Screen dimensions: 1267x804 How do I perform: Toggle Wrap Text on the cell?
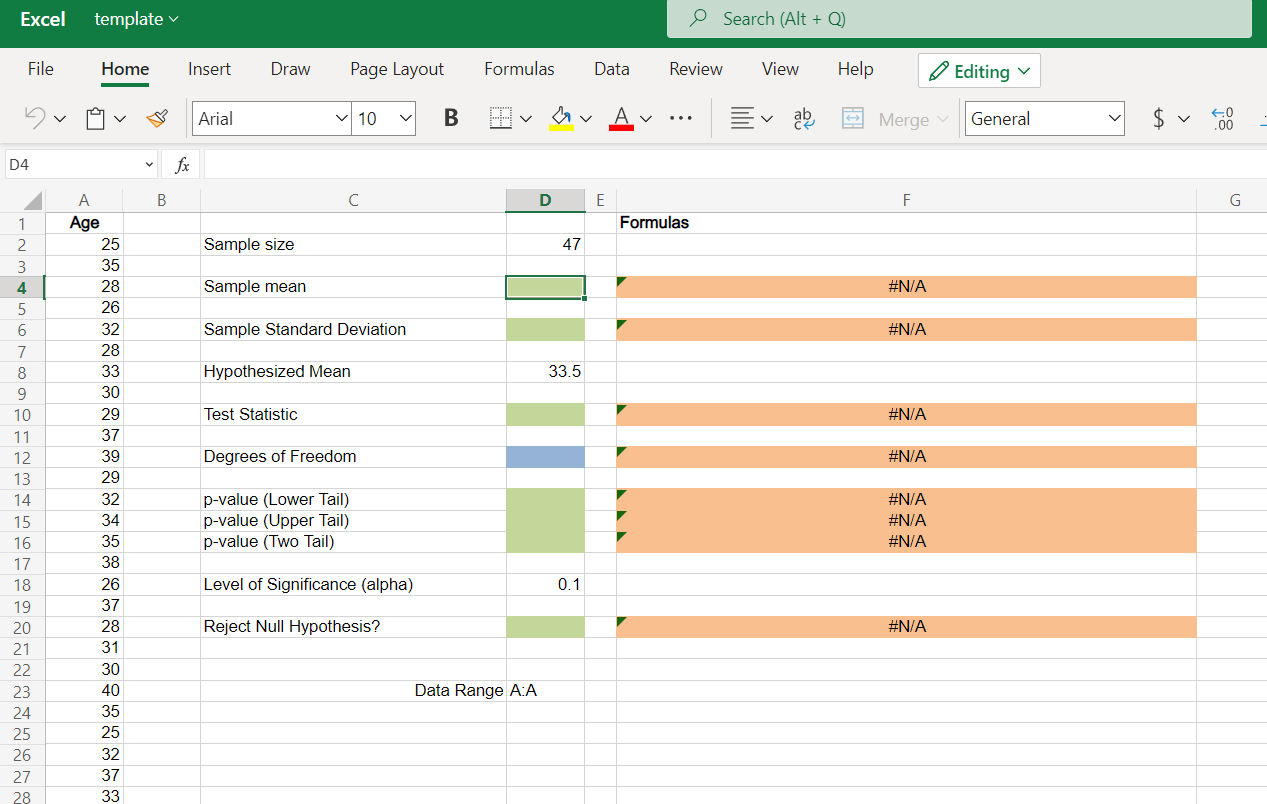click(803, 117)
